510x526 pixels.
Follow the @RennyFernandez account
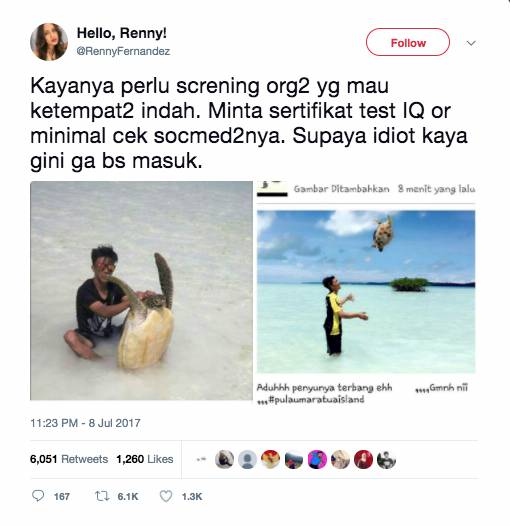coord(408,42)
